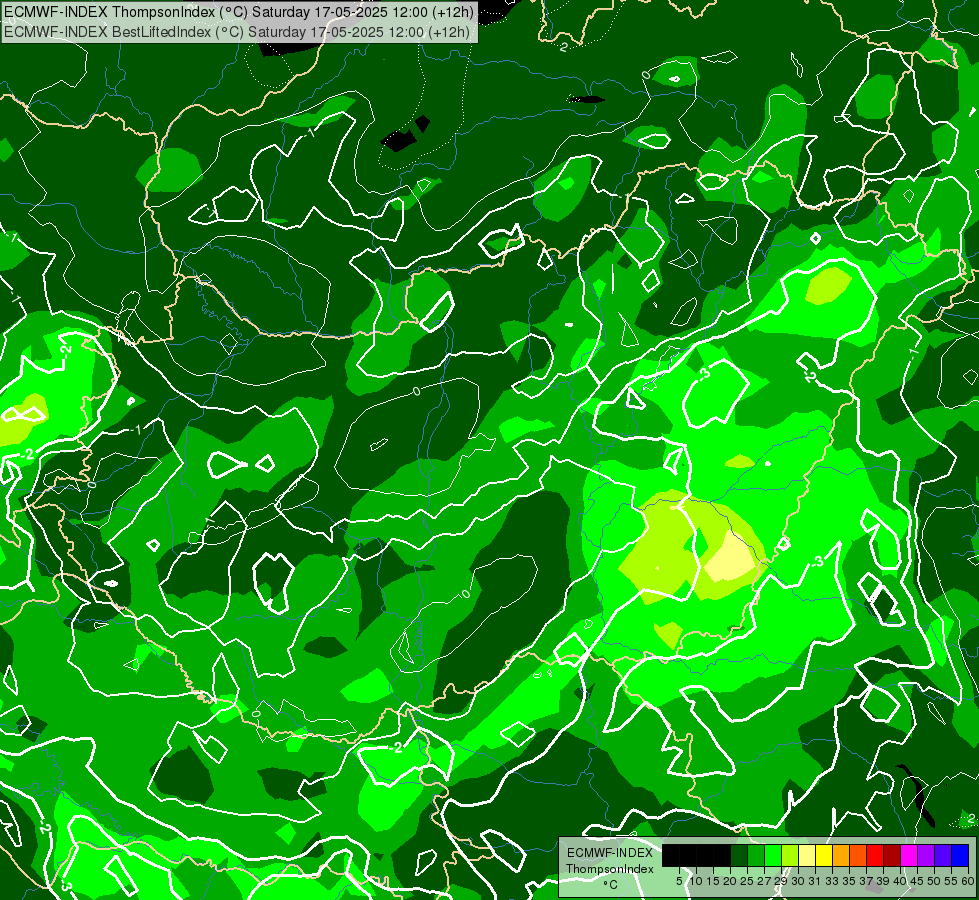This screenshot has height=900, width=979.
Task: Select the yellow-green 29–30 legend swatch
Action: click(790, 856)
